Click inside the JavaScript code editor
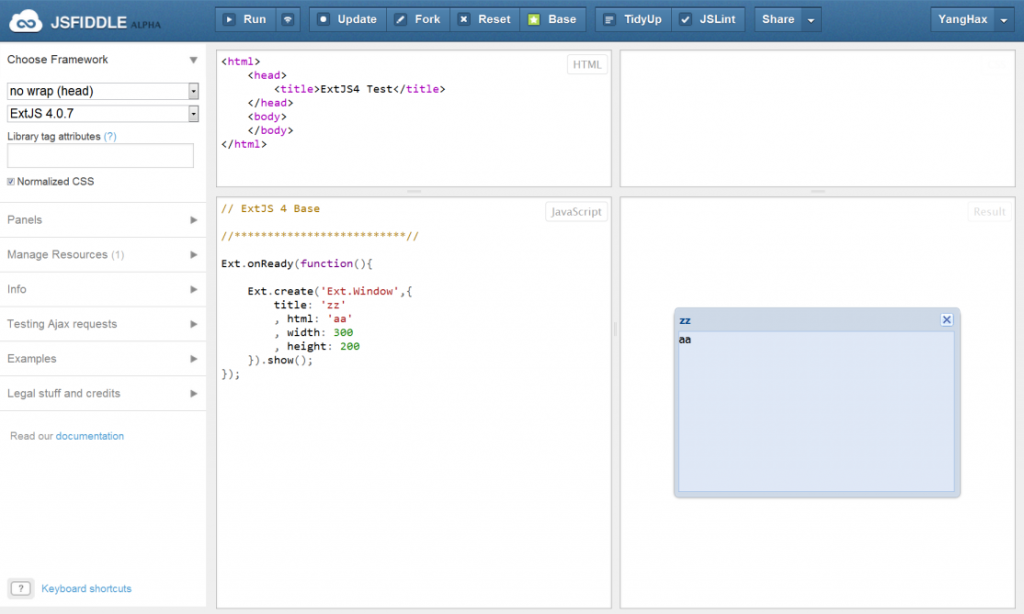 414,402
